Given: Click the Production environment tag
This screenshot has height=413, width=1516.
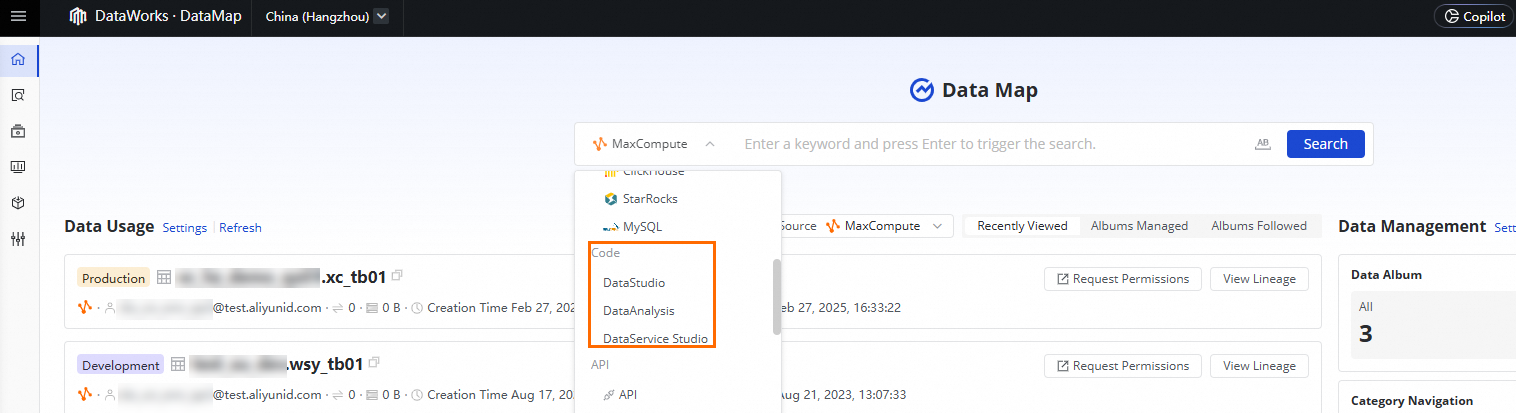Looking at the screenshot, I should pos(114,278).
